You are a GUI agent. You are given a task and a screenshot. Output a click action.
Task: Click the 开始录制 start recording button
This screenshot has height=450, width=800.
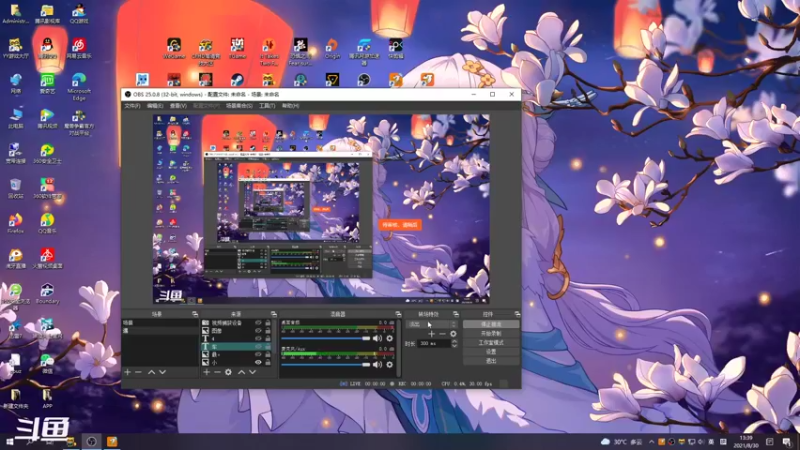click(x=491, y=333)
